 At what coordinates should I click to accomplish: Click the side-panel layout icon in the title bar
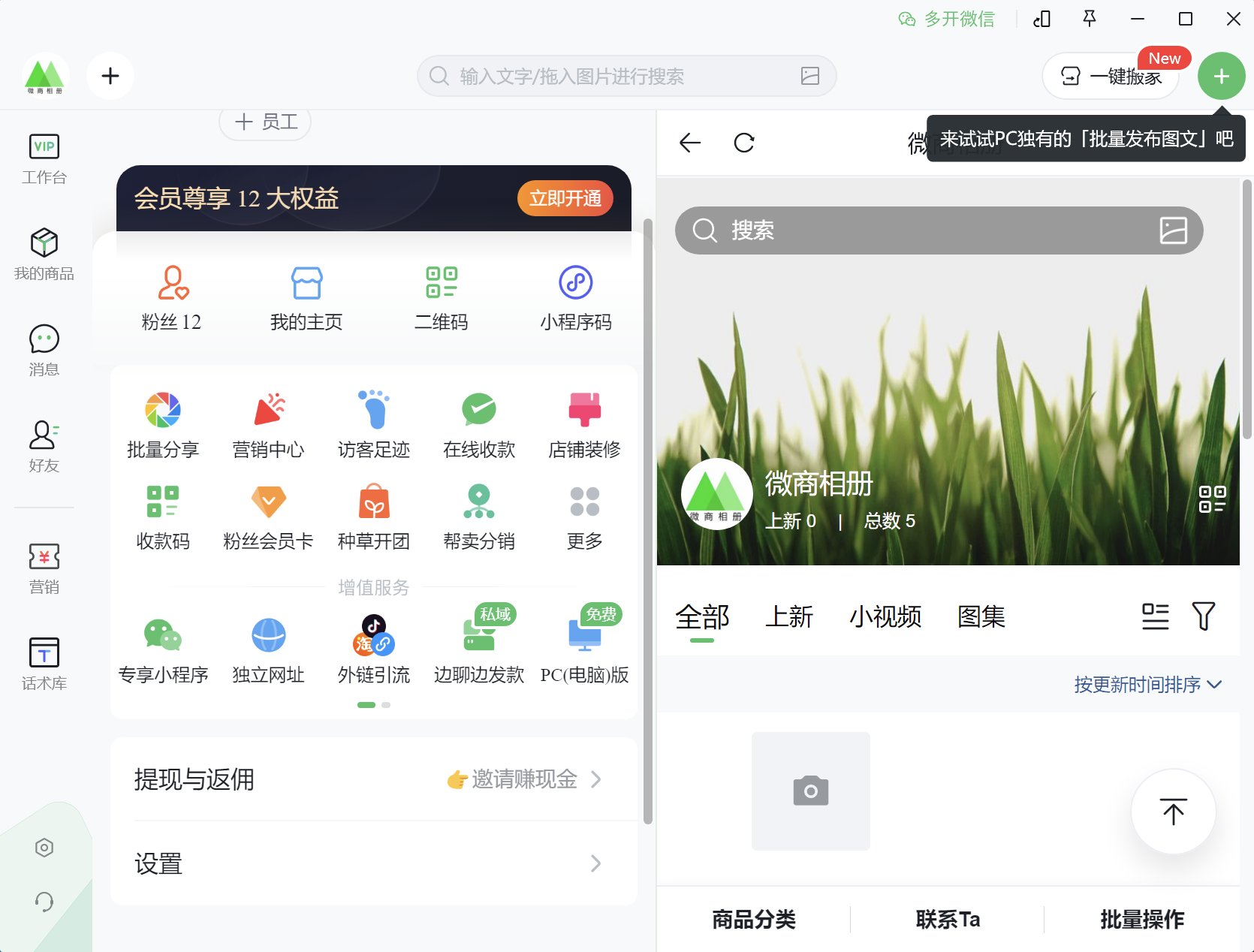coord(1042,19)
